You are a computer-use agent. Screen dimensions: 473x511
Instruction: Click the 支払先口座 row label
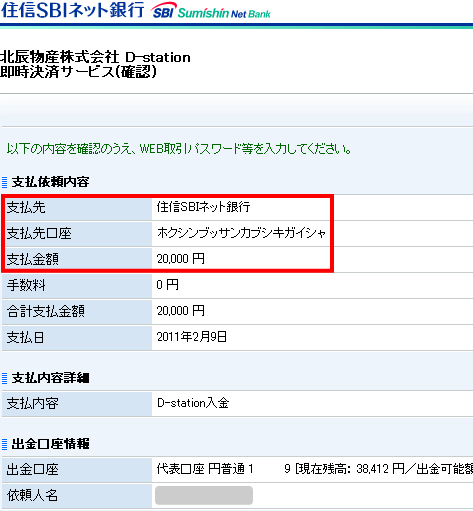point(39,233)
